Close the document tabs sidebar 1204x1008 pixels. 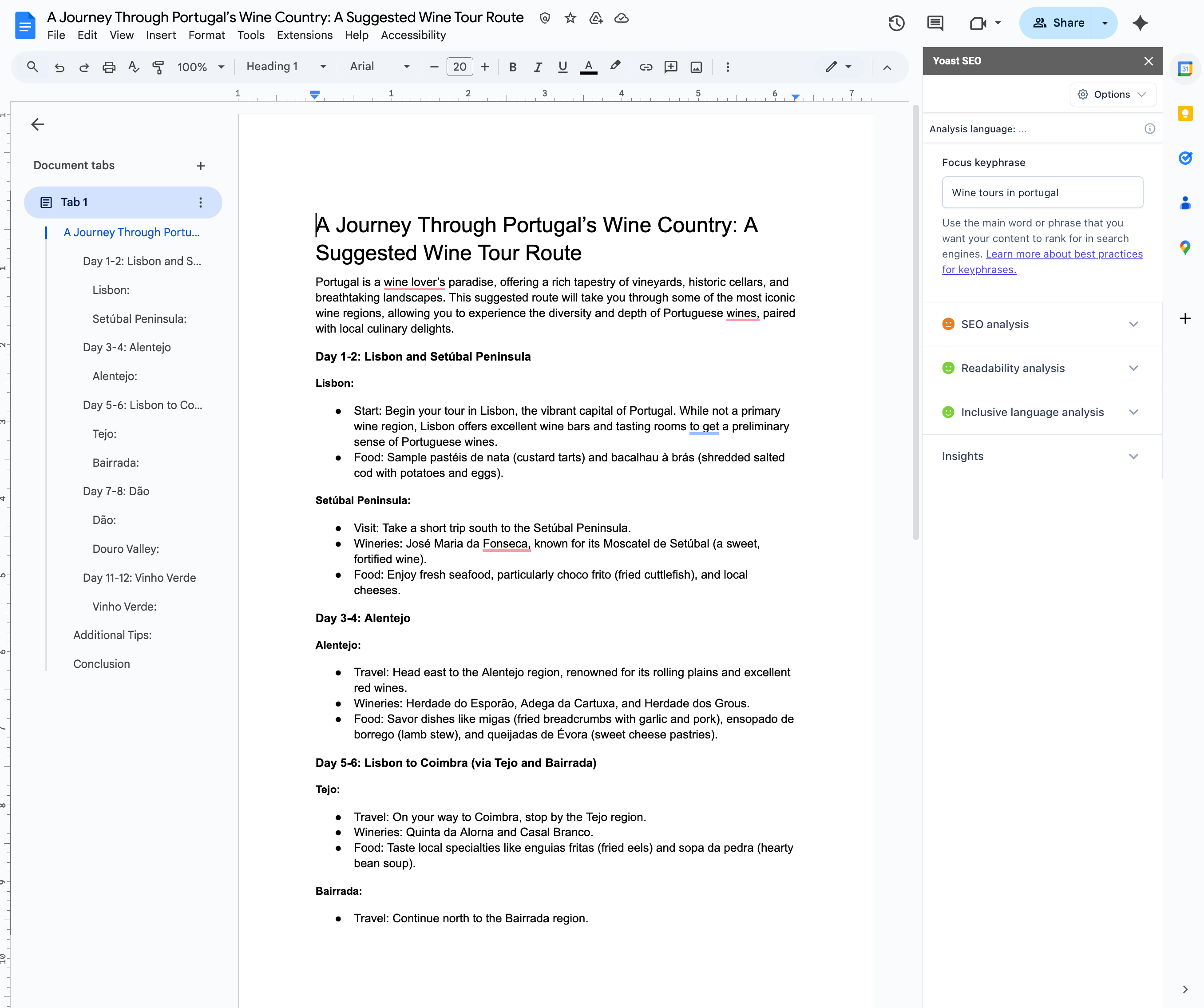(x=37, y=124)
